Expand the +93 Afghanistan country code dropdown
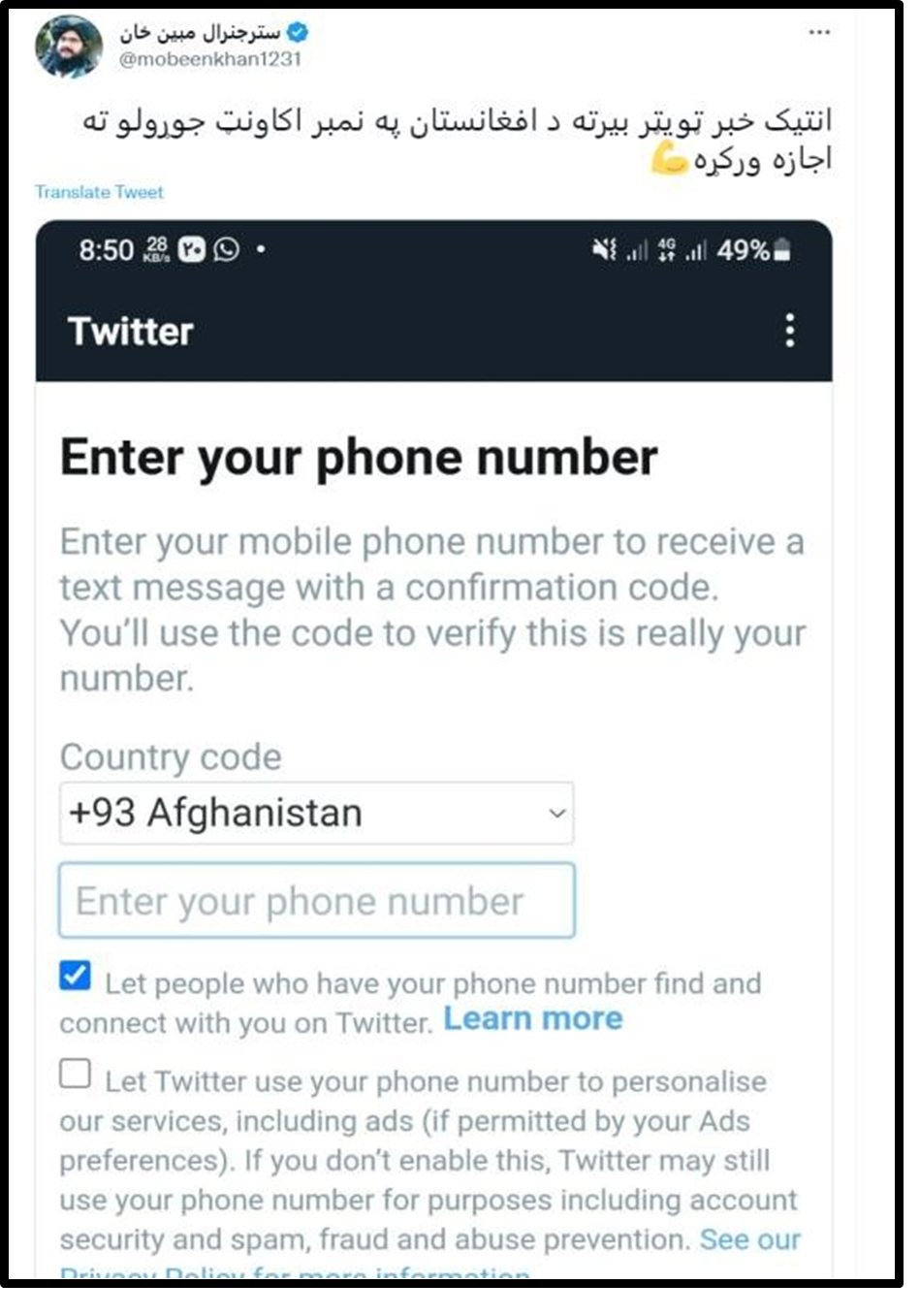This screenshot has width=920, height=1316. click(317, 813)
